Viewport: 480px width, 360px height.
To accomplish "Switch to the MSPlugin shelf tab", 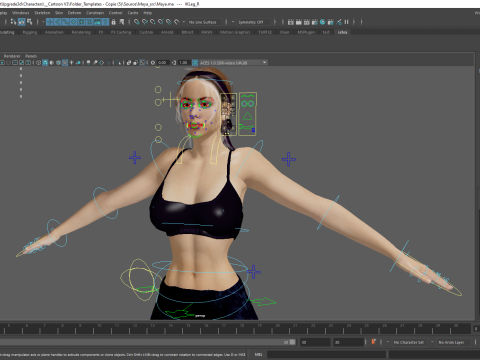I will pos(306,32).
